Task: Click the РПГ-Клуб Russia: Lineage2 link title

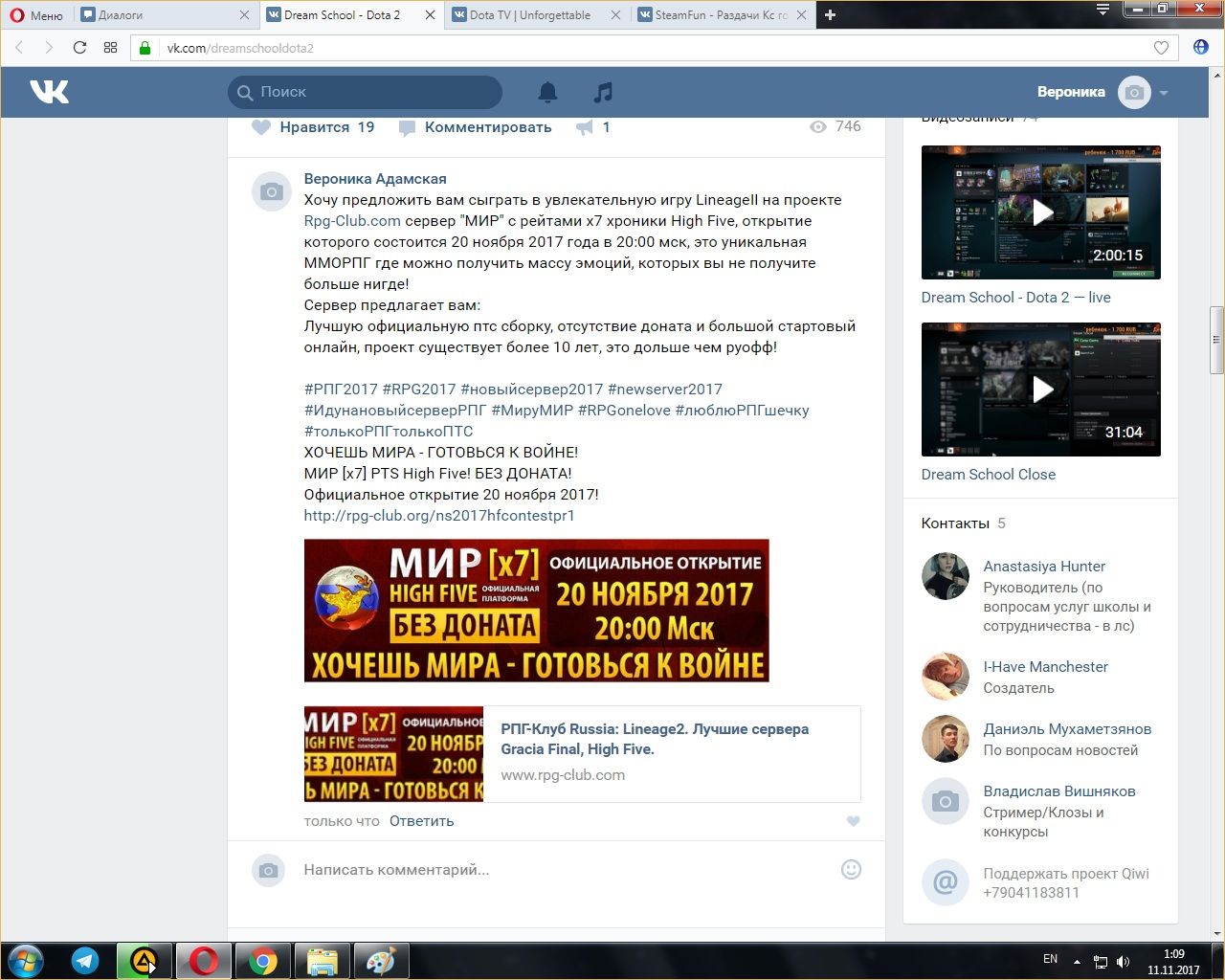Action: (655, 739)
